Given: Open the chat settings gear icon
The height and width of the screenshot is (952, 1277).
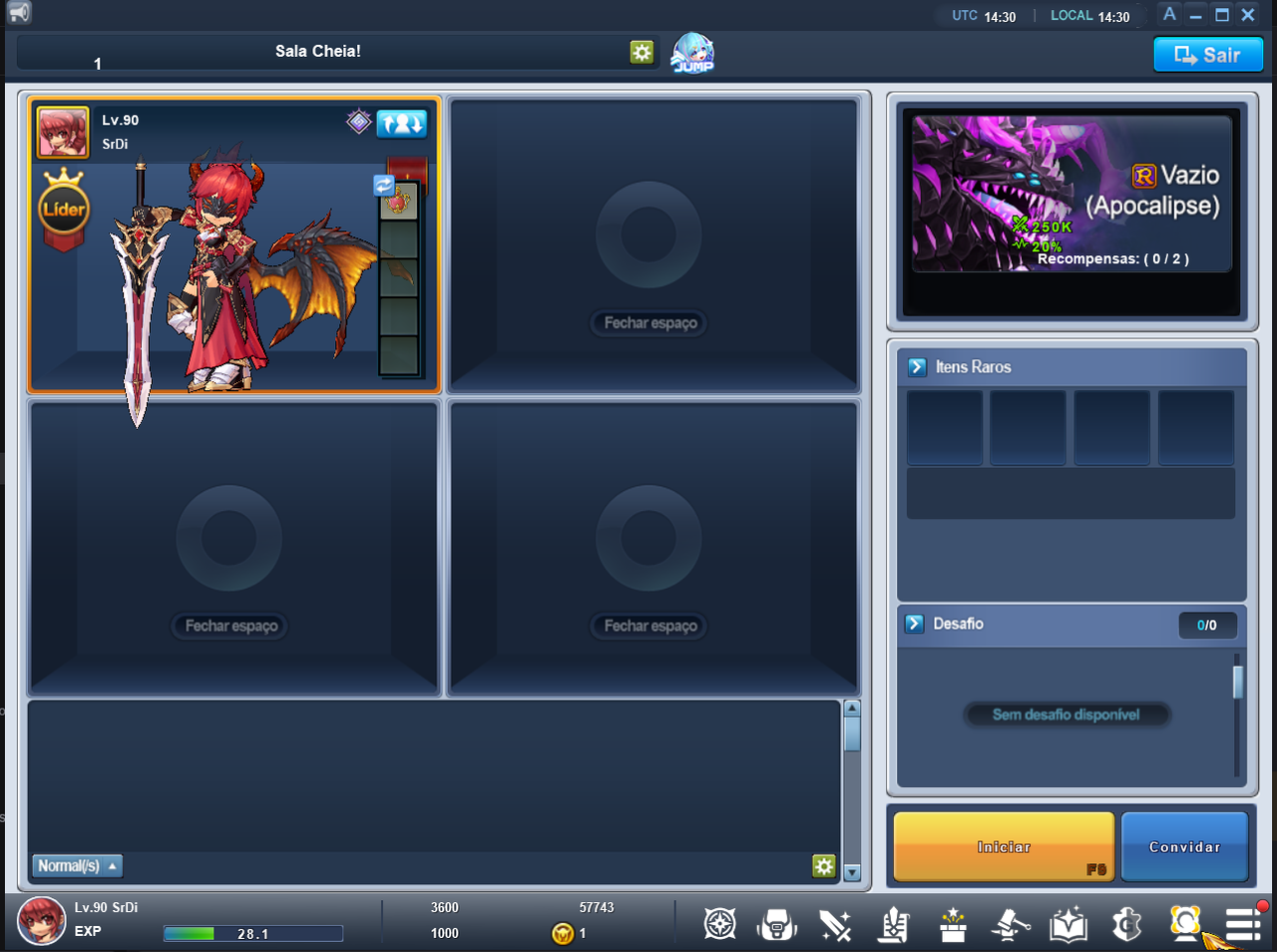Looking at the screenshot, I should click(x=823, y=866).
